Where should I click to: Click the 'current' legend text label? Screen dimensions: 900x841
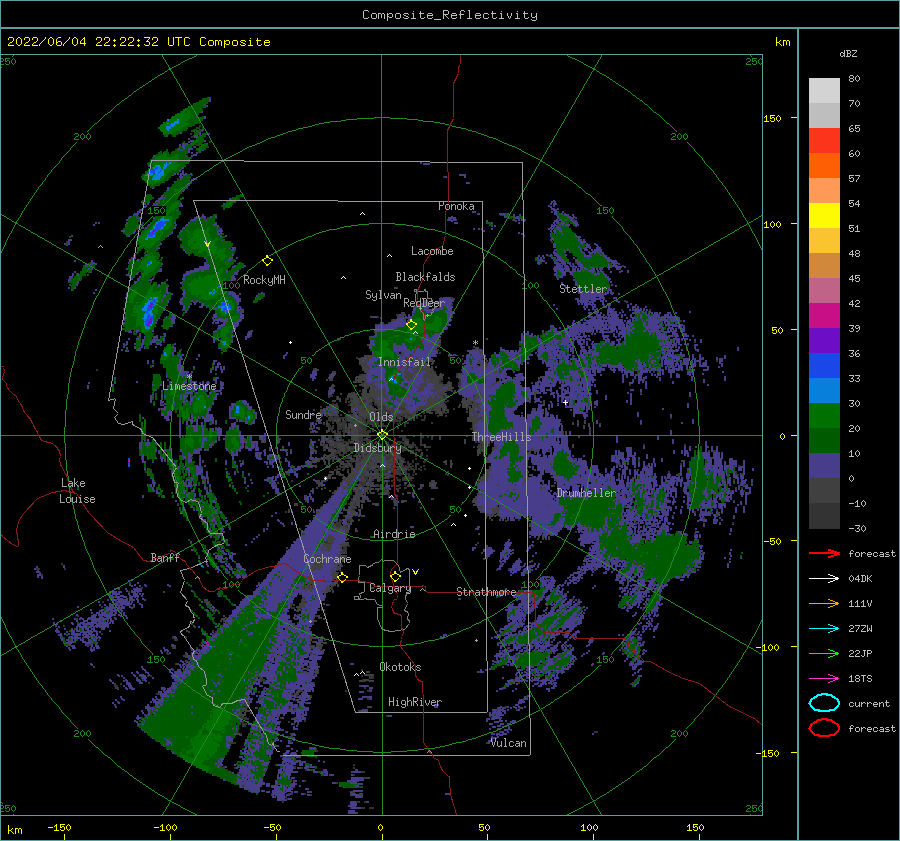click(x=869, y=704)
